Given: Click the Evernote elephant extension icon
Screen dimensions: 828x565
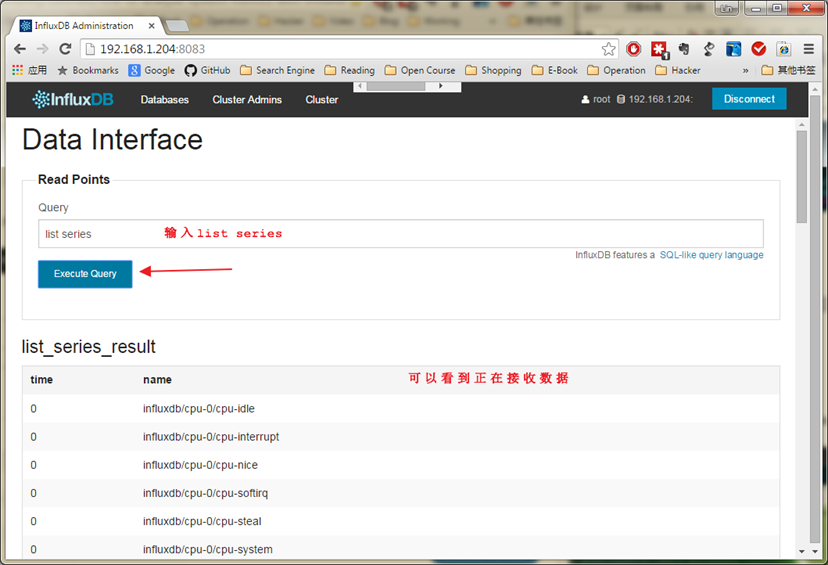Looking at the screenshot, I should click(684, 48).
